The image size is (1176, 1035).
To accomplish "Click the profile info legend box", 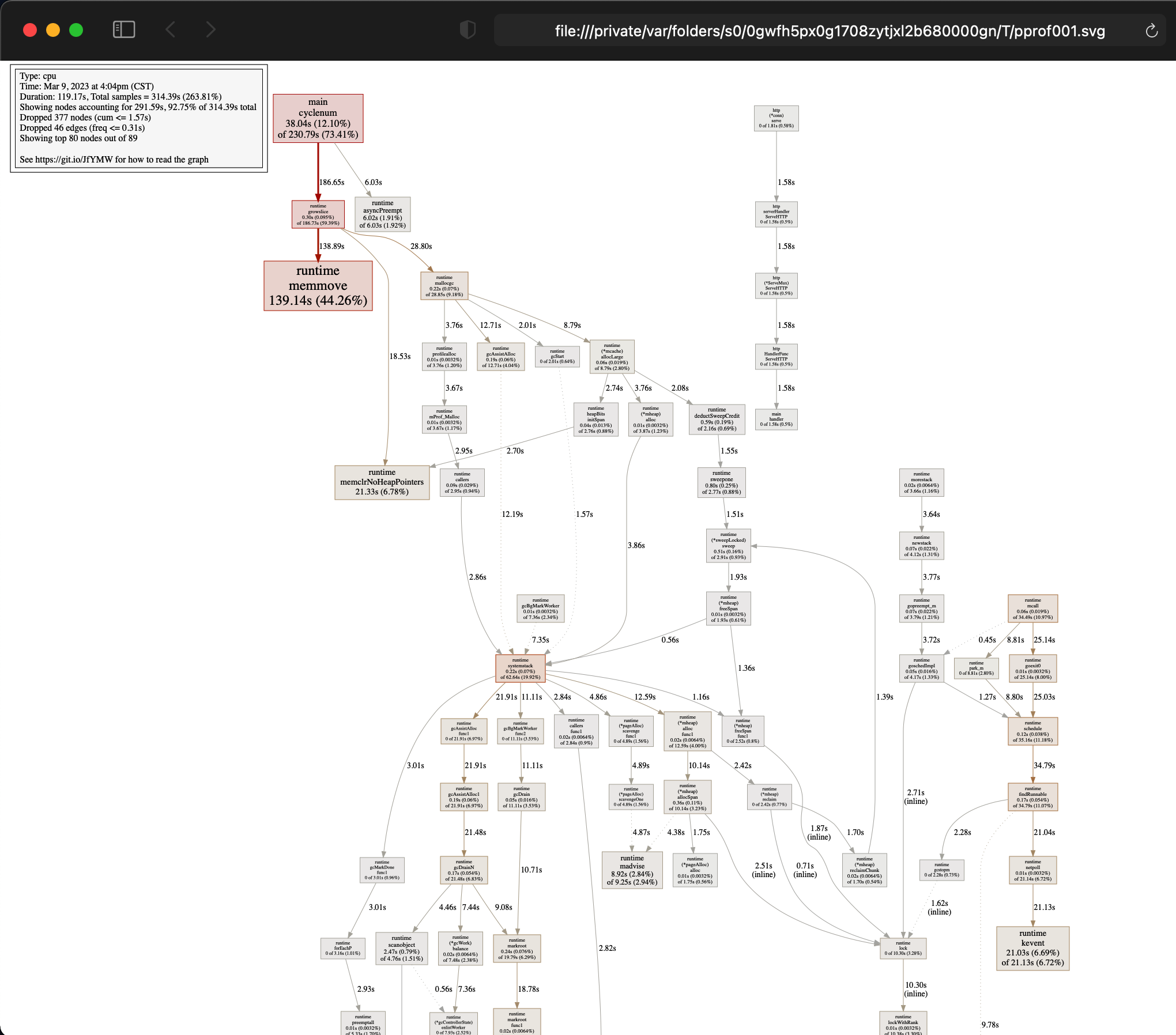I will coord(139,118).
